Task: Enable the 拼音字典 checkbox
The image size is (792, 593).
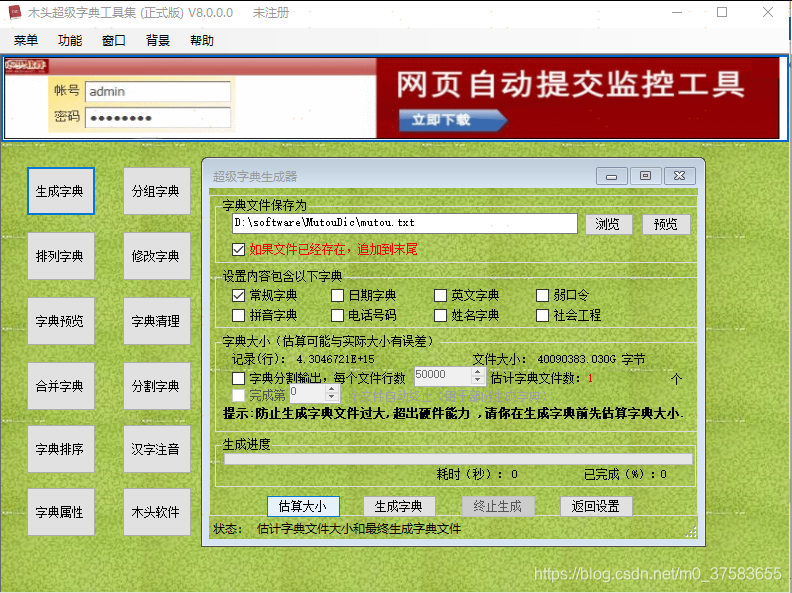Action: [x=238, y=315]
